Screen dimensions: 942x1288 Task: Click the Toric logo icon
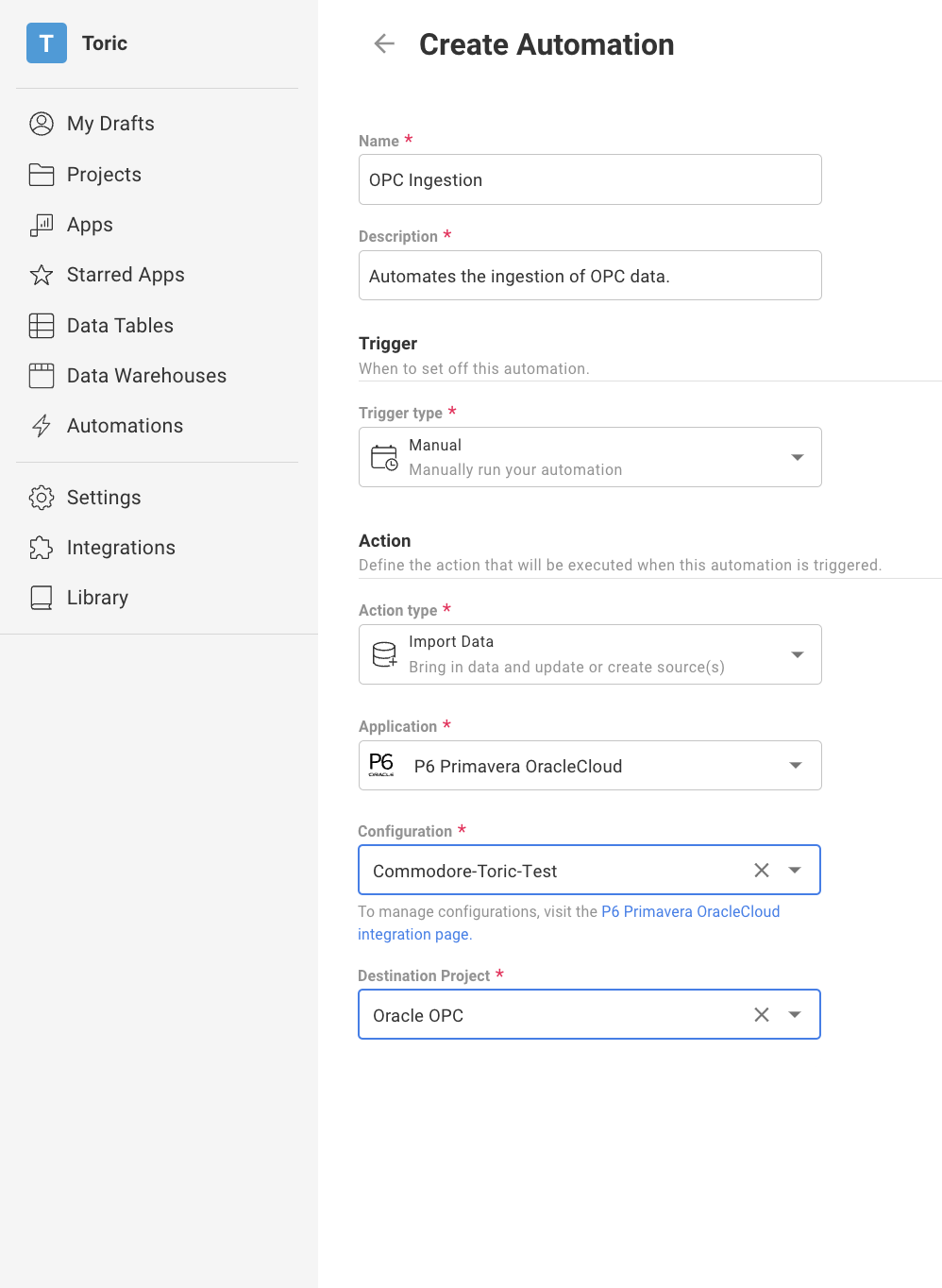pos(46,43)
